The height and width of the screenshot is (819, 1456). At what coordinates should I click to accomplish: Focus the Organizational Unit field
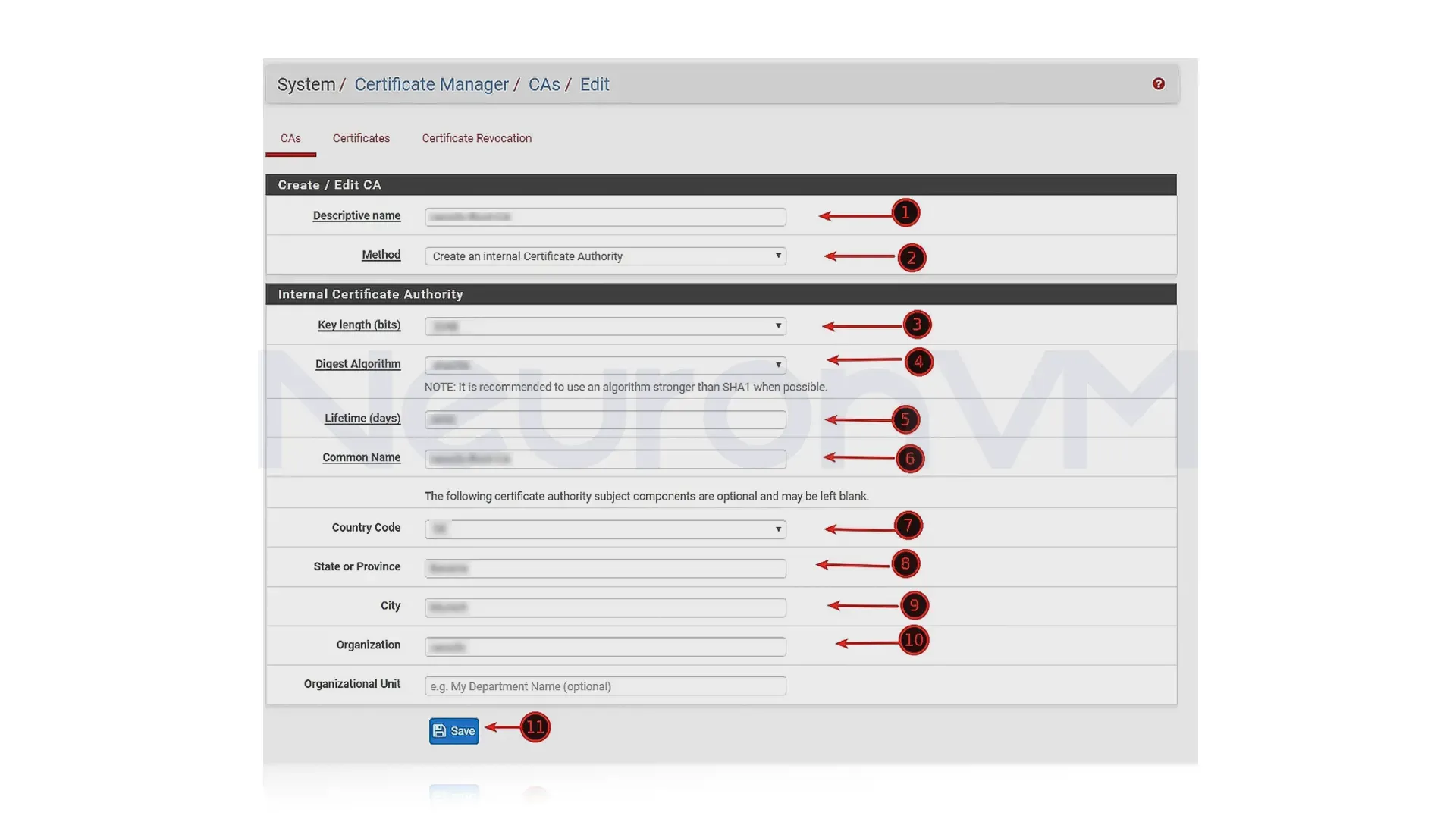pyautogui.click(x=605, y=686)
